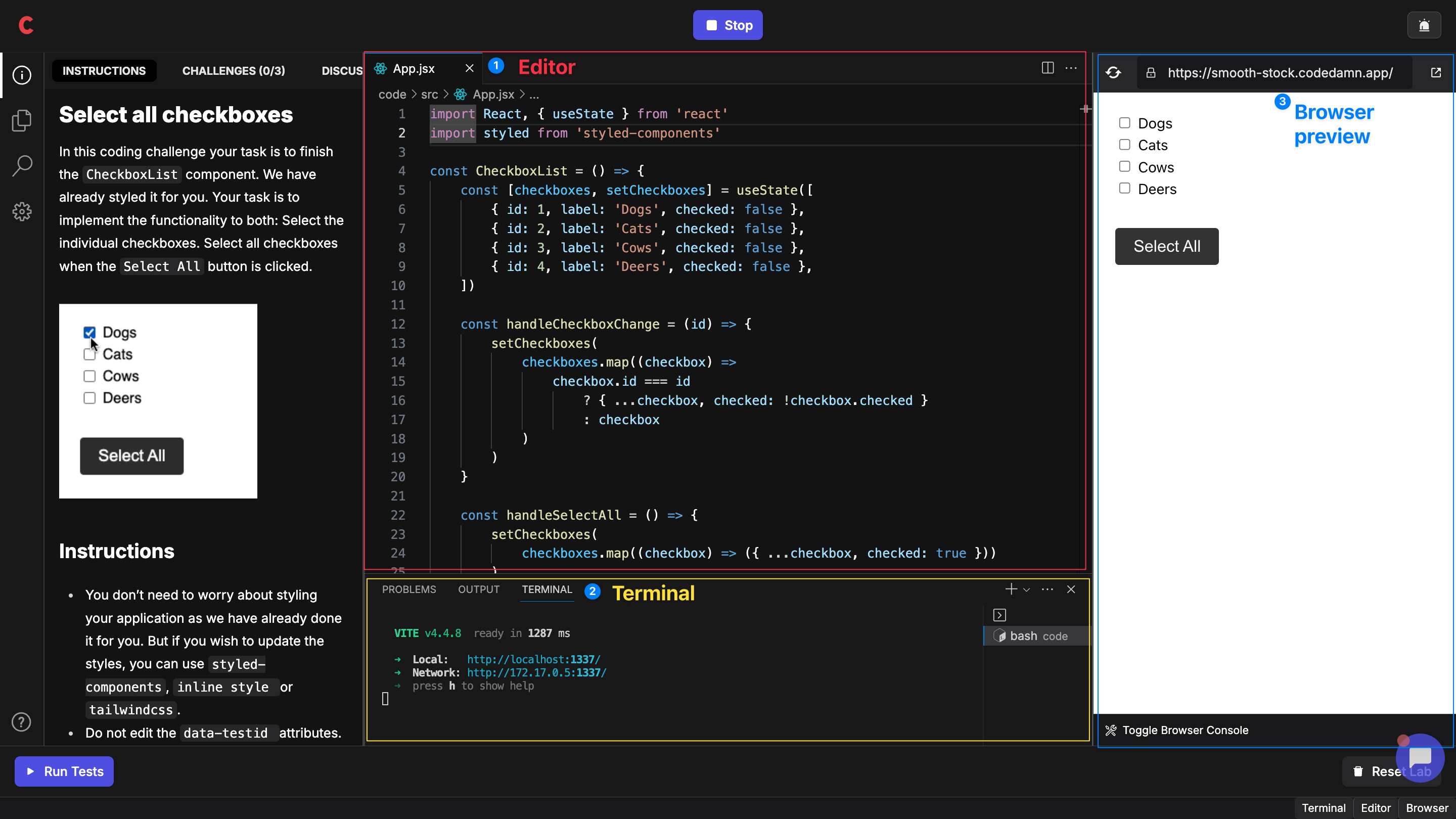Screen dimensions: 1456x819
Task: Open the PROBLEMS tab in terminal panel
Action: pyautogui.click(x=409, y=589)
